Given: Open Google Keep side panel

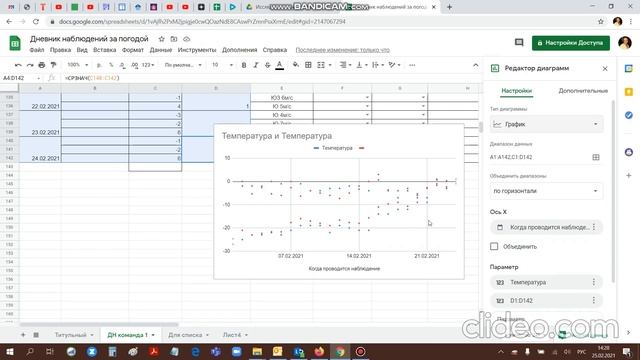Looking at the screenshot, I should click(x=629, y=92).
